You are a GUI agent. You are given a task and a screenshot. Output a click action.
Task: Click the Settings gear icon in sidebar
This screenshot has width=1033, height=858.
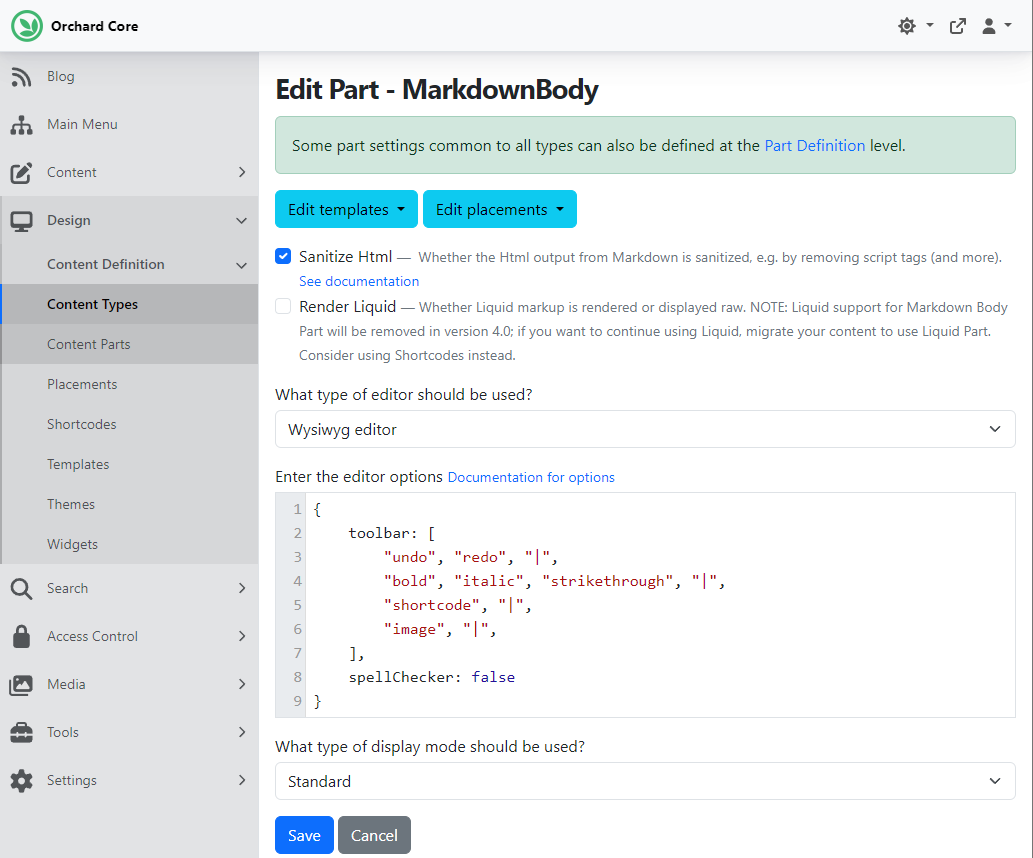pyautogui.click(x=21, y=781)
